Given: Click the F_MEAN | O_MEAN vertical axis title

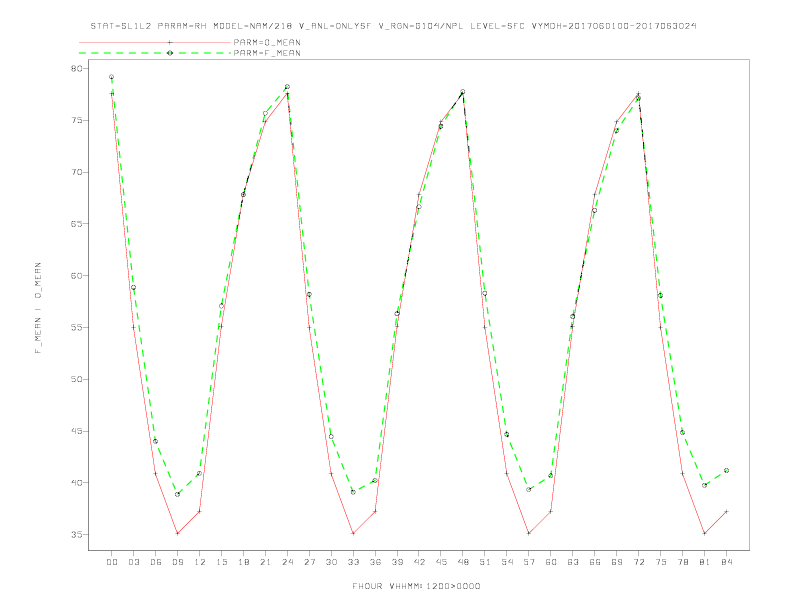Looking at the screenshot, I should pos(38,308).
